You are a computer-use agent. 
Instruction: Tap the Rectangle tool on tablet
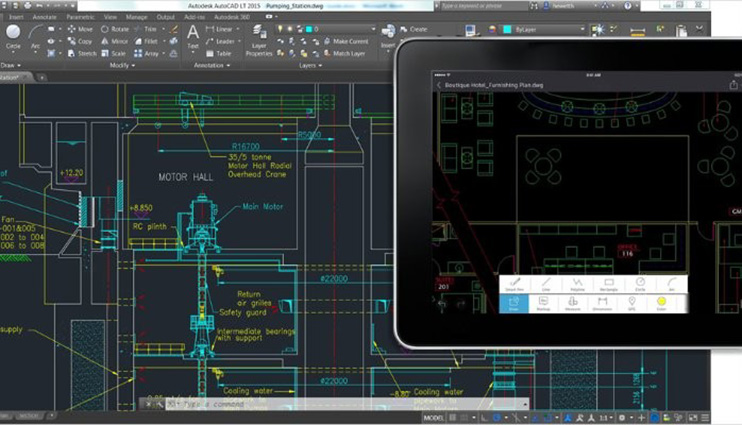click(x=609, y=284)
